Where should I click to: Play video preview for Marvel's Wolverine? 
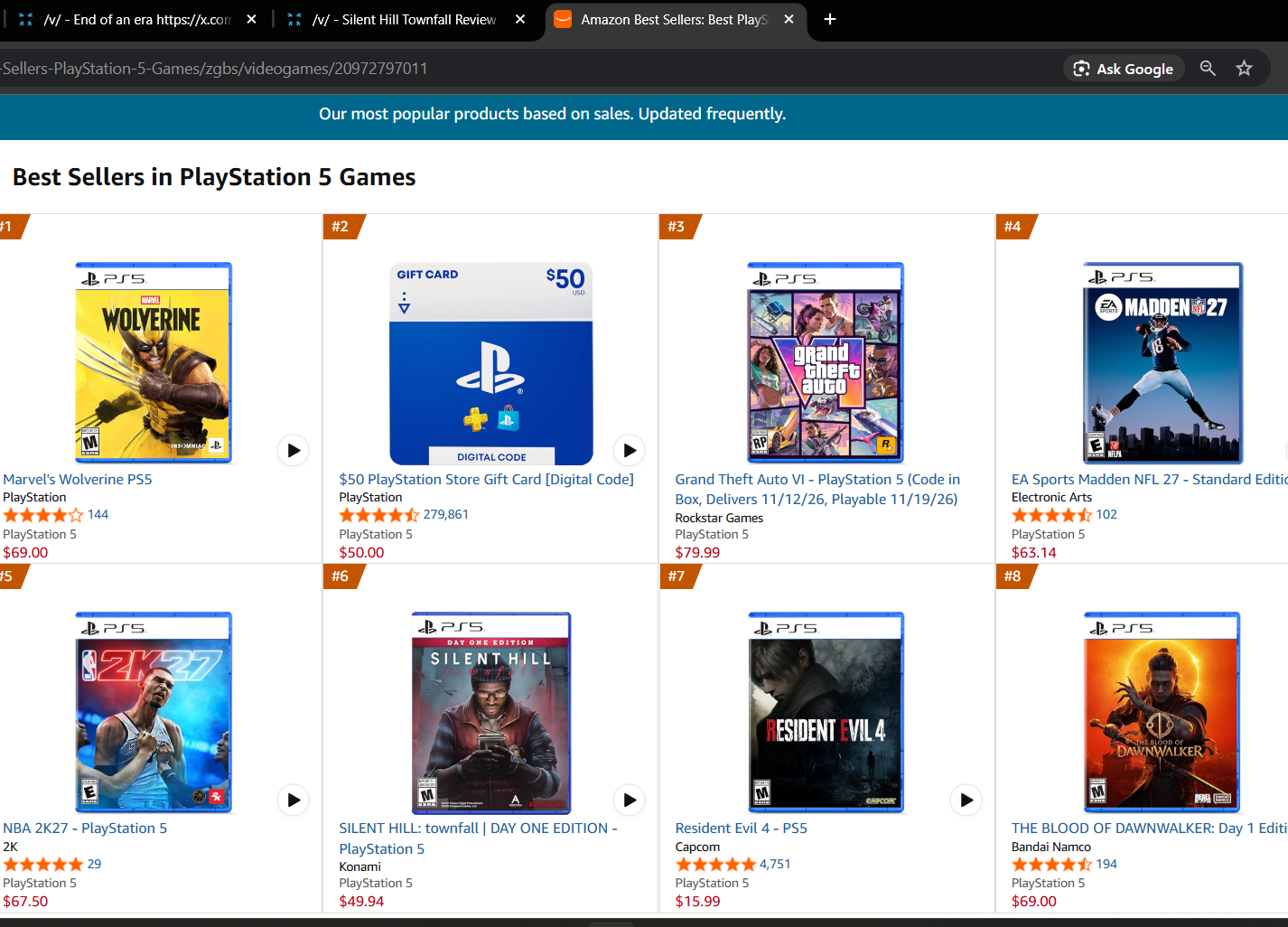pos(294,450)
